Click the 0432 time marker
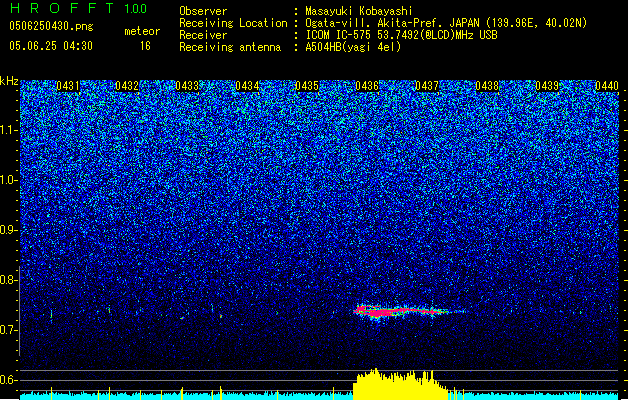 click(127, 86)
